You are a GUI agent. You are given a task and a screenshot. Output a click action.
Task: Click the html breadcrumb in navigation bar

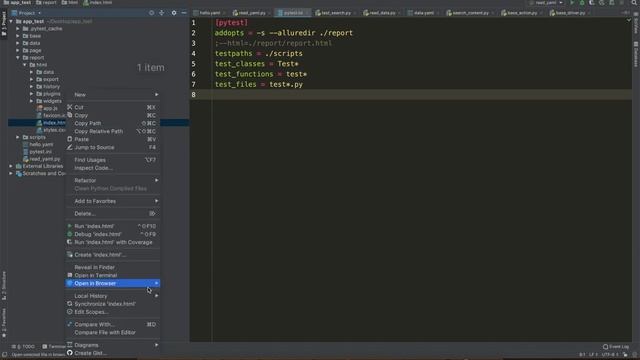[x=70, y=3]
